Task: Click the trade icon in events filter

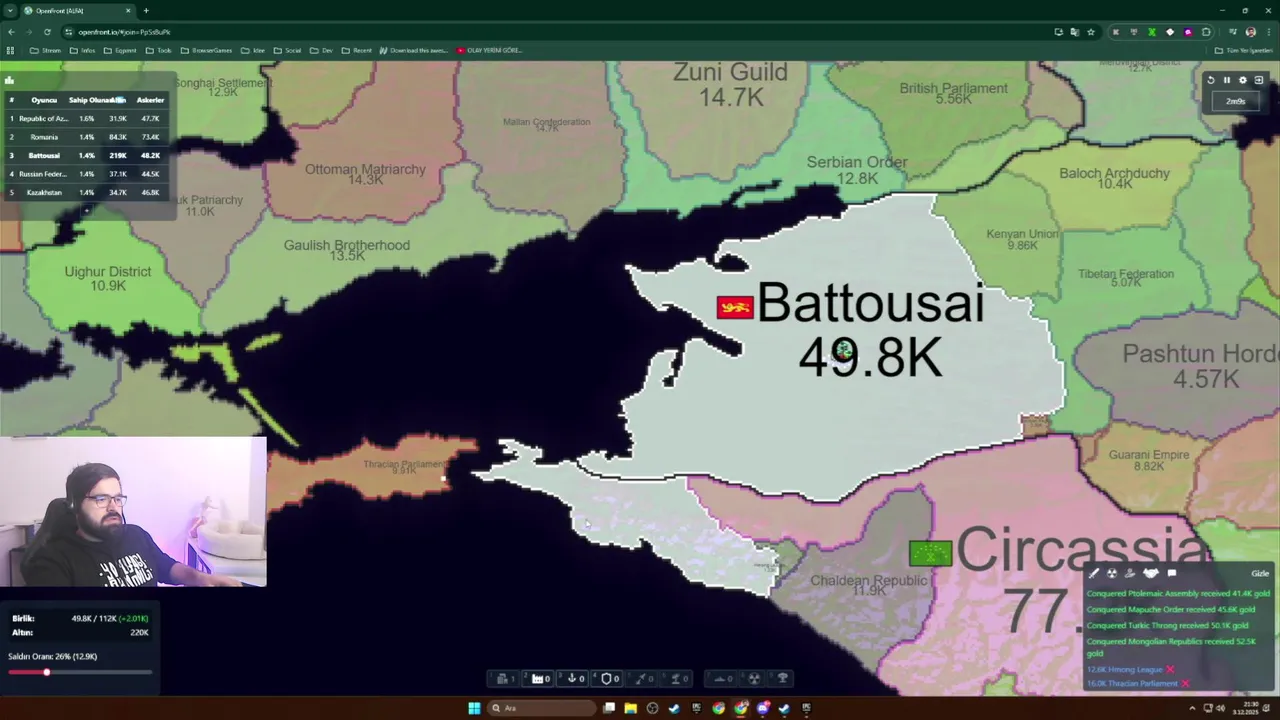Action: [1130, 573]
